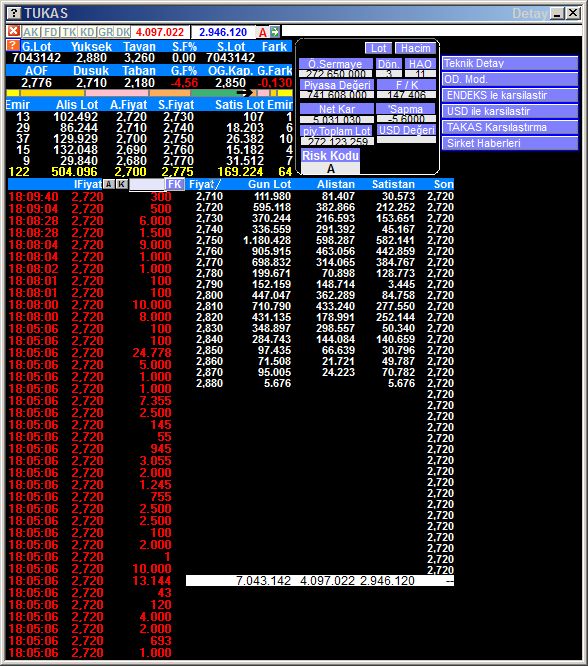
Task: Click the red A icon in toolbar
Action: [x=263, y=32]
